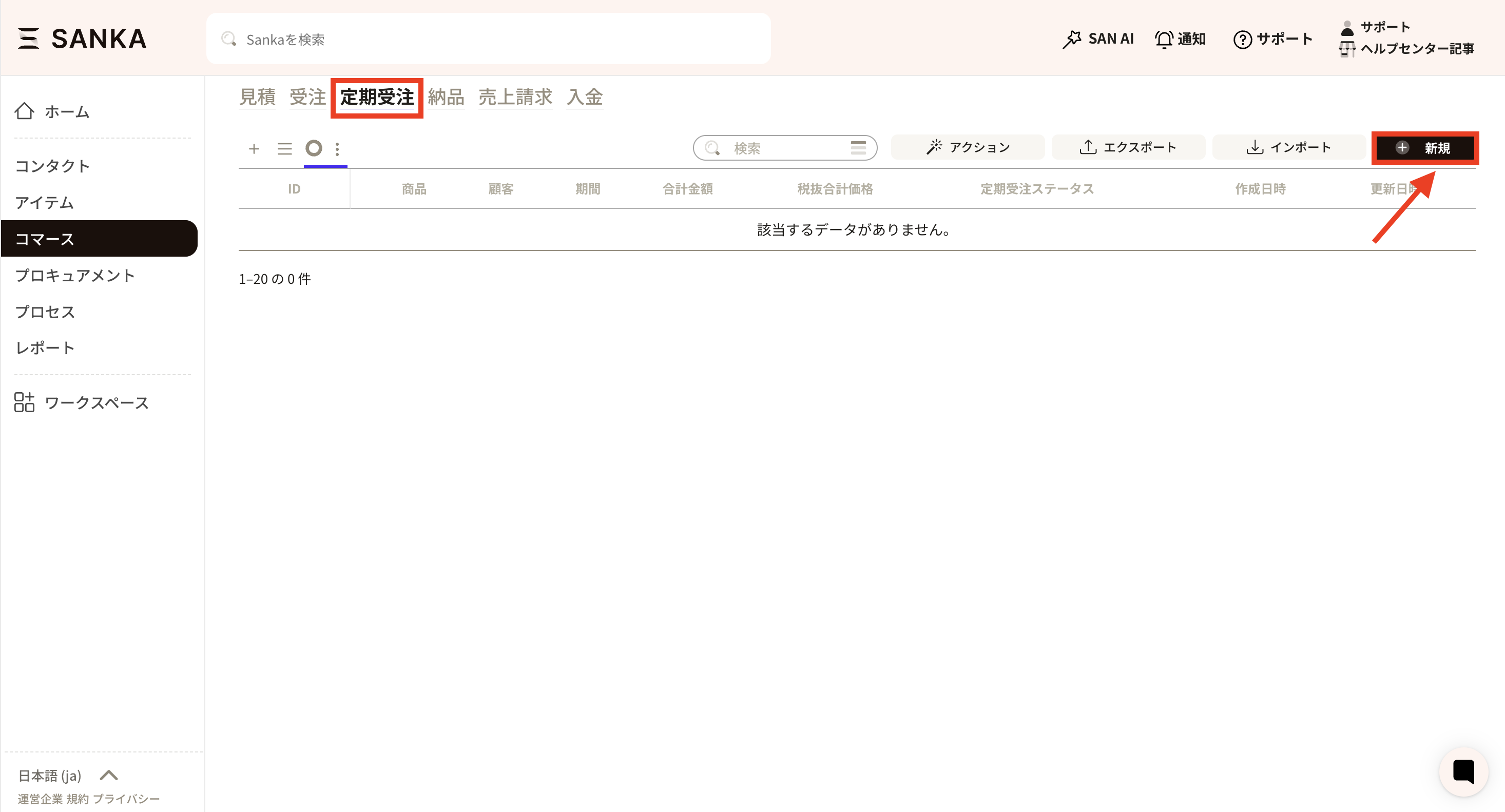Viewport: 1505px width, 812px height.
Task: Open レポート in the sidebar
Action: 45,347
